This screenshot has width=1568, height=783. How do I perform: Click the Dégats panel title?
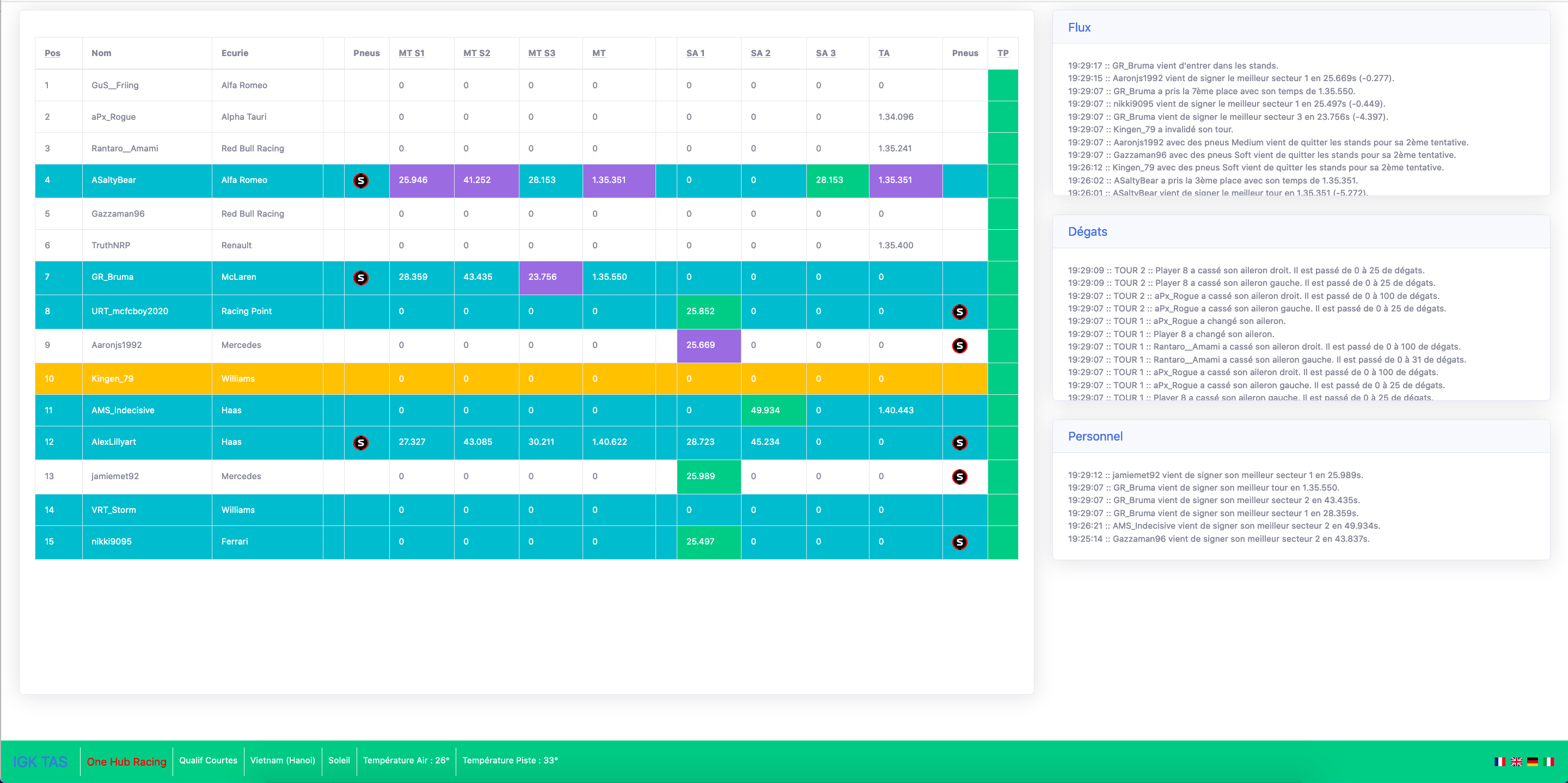click(1087, 231)
